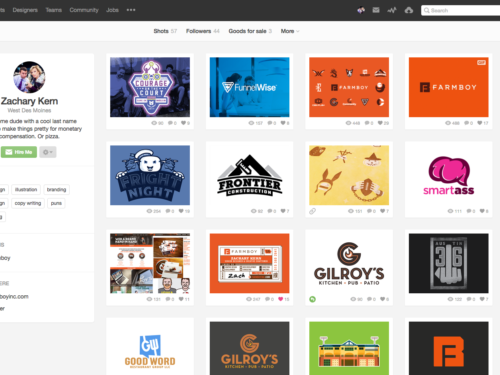Screen dimensions: 500x375
Task: Click comment icon under Fright Night shot
Action: point(168,211)
